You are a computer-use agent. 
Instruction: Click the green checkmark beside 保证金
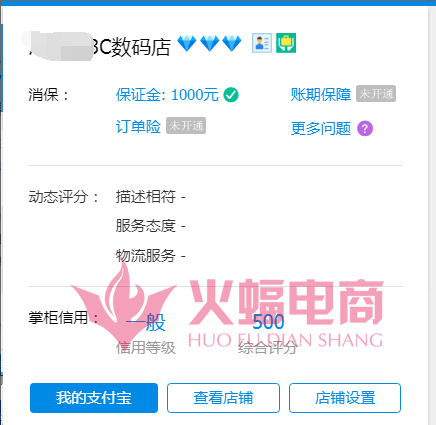click(231, 95)
